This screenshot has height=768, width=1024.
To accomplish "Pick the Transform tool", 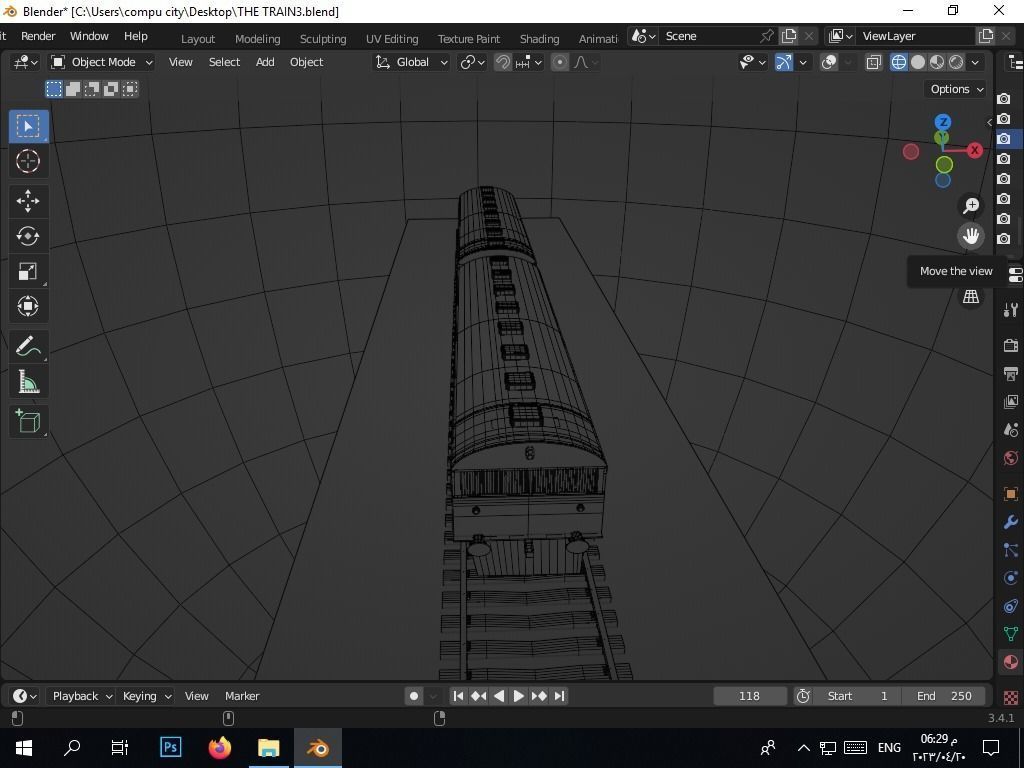I will (28, 306).
